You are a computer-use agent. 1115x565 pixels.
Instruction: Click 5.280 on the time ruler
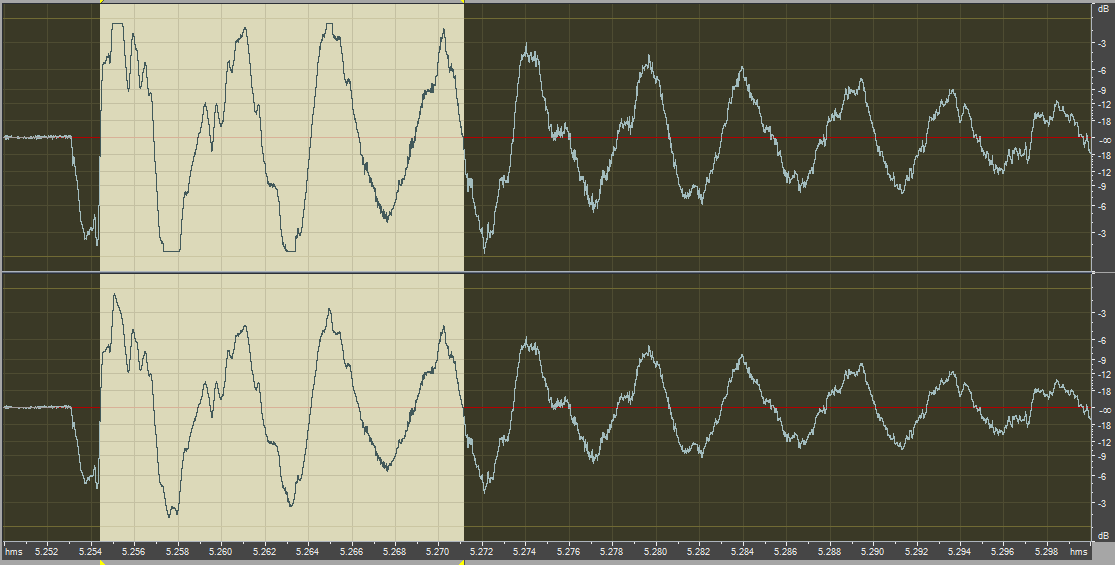(x=655, y=551)
